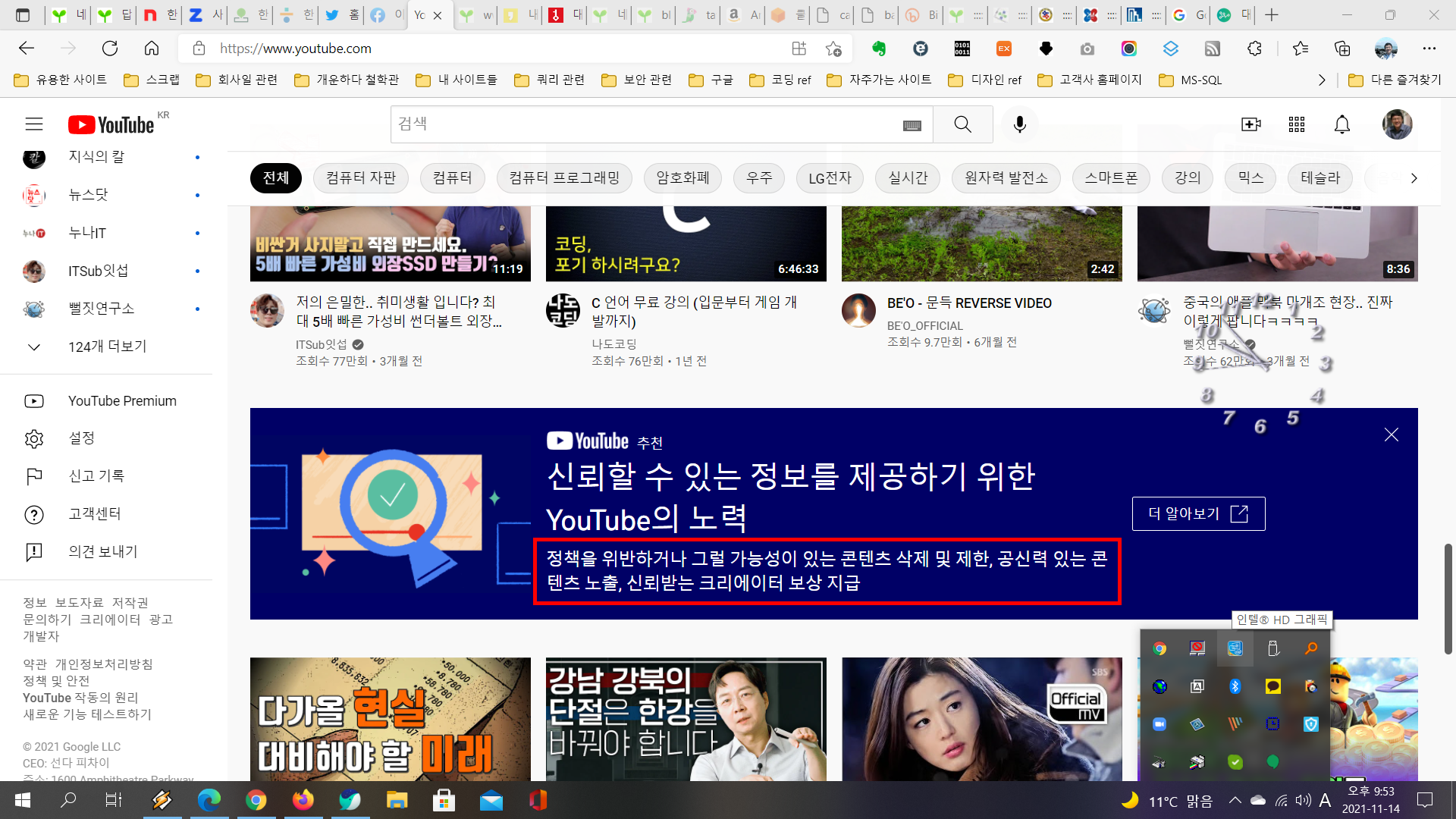
Task: Open 보안 관련 bookmarks folder
Action: click(637, 80)
